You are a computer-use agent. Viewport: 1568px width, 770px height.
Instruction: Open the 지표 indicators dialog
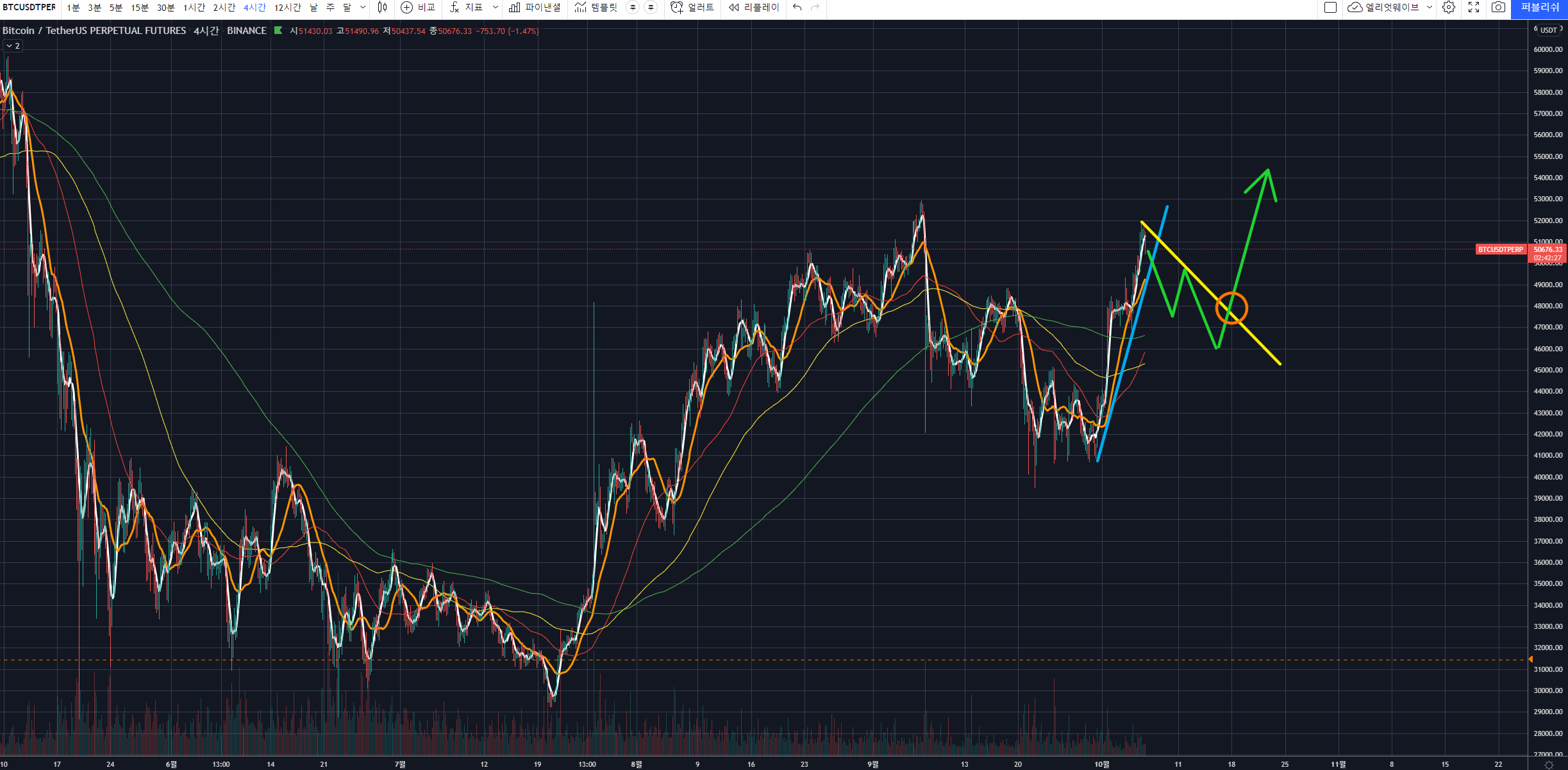466,8
